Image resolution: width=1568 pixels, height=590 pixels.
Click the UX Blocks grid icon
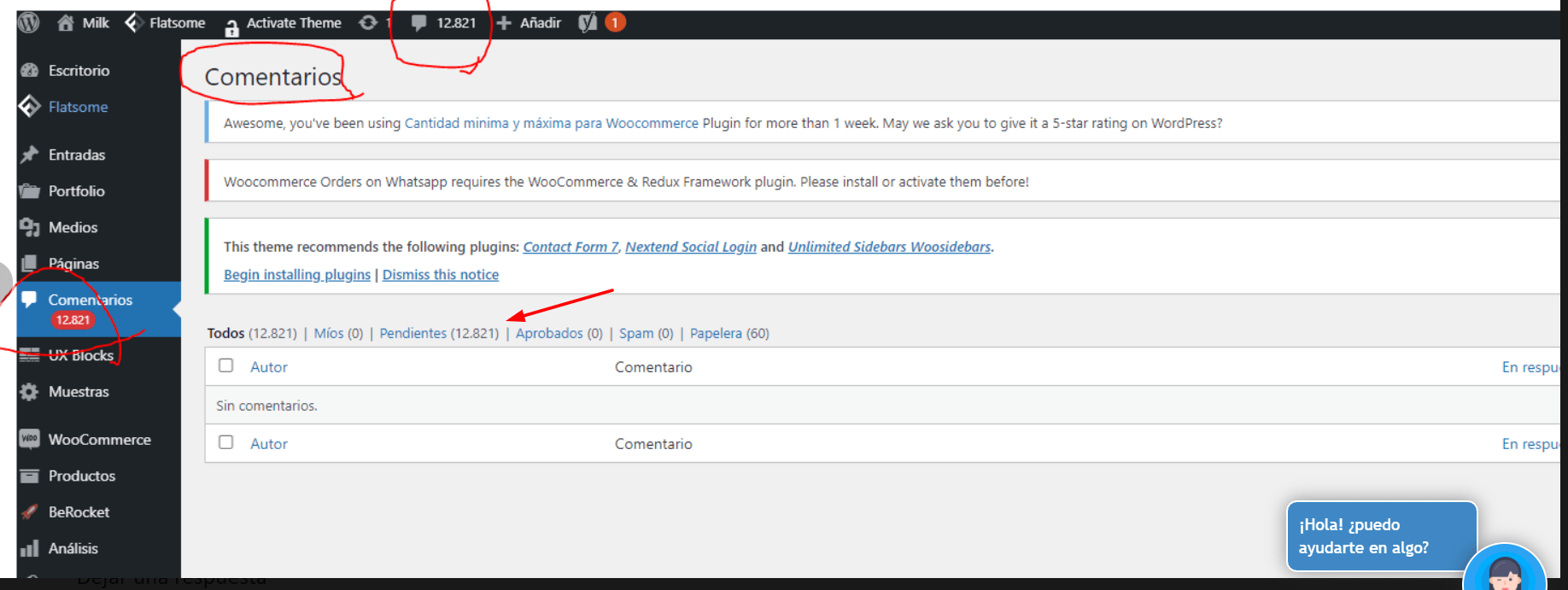coord(30,355)
